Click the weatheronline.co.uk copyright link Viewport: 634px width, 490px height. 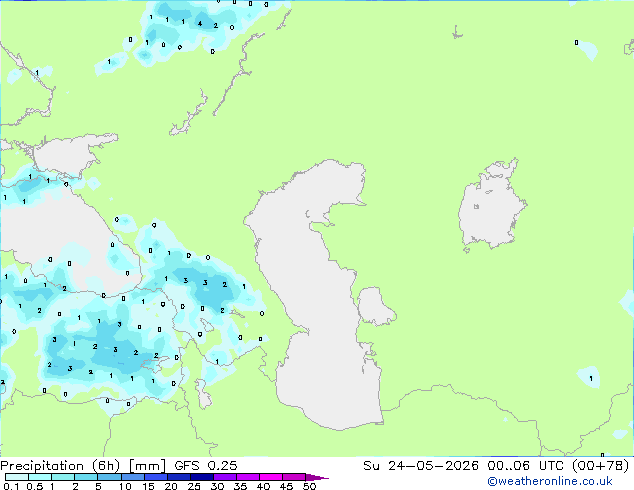tap(550, 481)
